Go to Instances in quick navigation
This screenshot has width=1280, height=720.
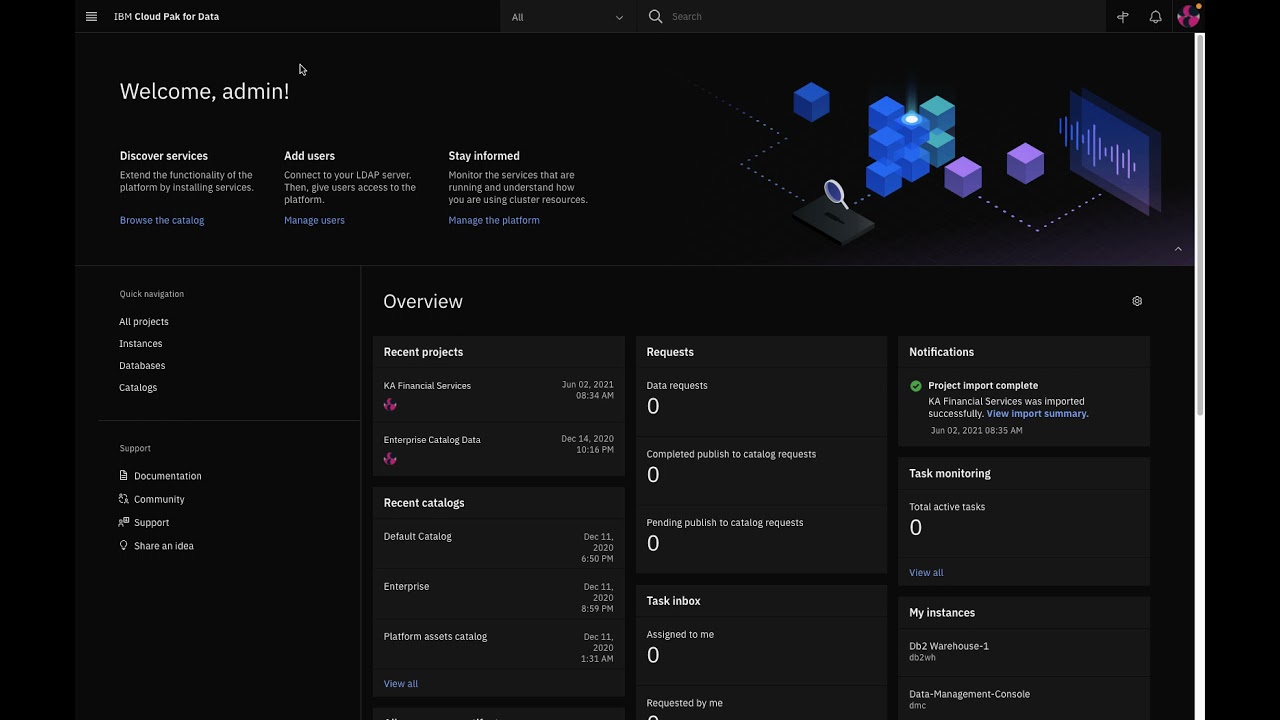[x=140, y=344]
